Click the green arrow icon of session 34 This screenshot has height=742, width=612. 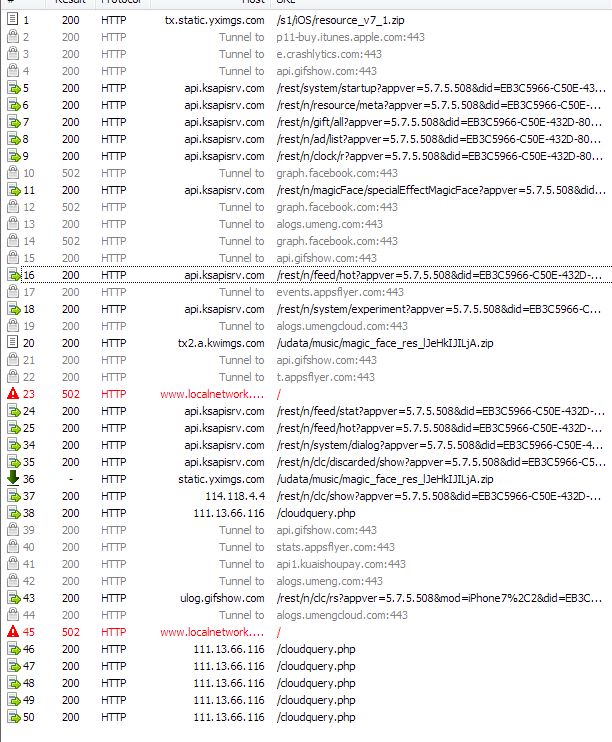[x=14, y=445]
